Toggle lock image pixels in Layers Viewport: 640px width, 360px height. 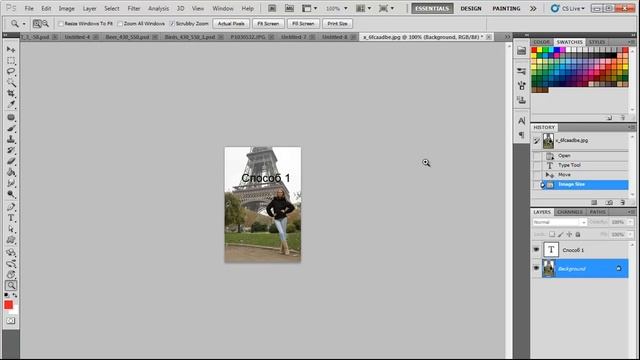(x=560, y=234)
